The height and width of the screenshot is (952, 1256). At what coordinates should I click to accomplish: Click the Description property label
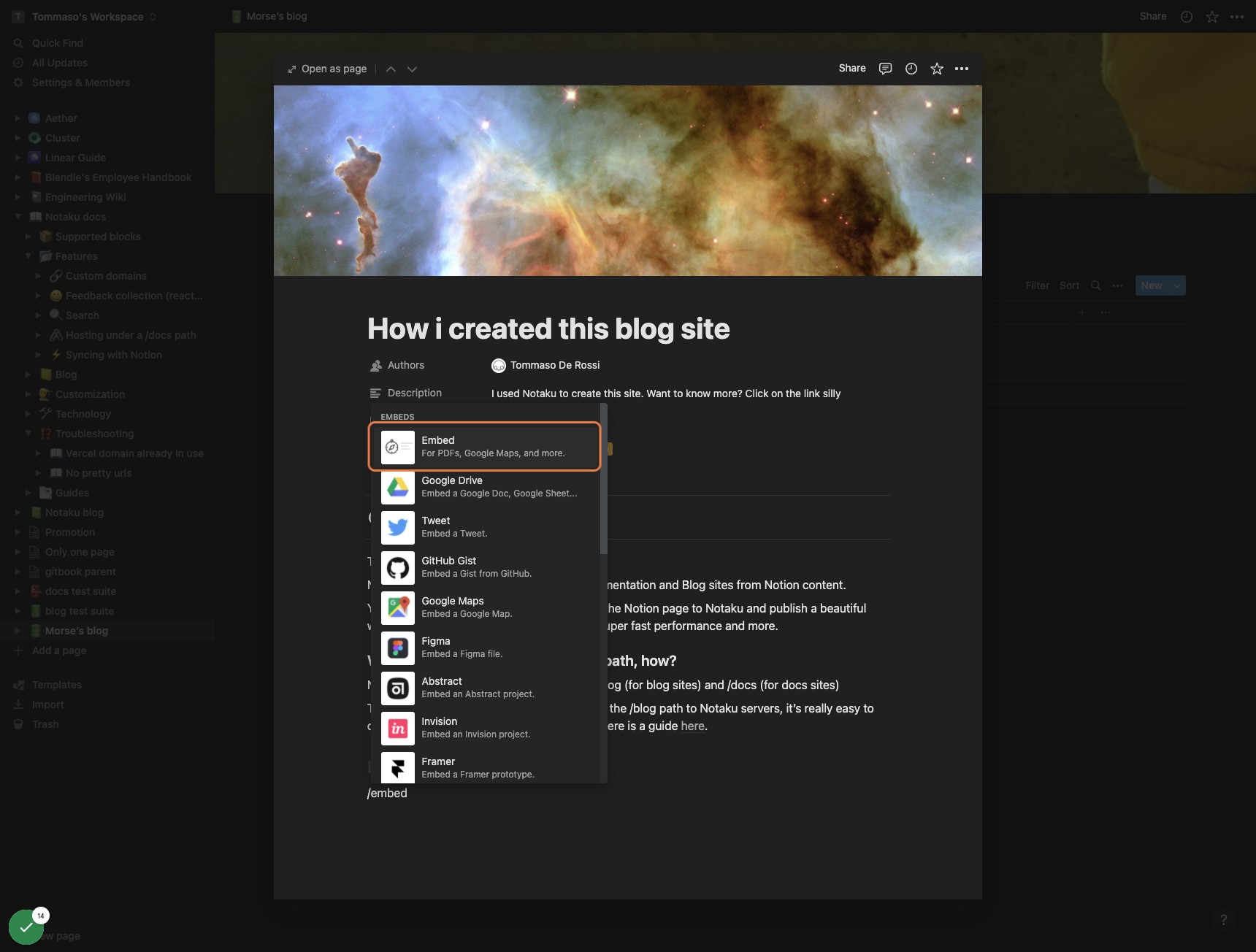pyautogui.click(x=415, y=393)
